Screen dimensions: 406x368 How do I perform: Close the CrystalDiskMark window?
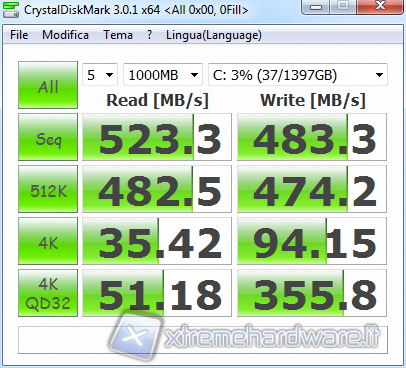coord(380,7)
